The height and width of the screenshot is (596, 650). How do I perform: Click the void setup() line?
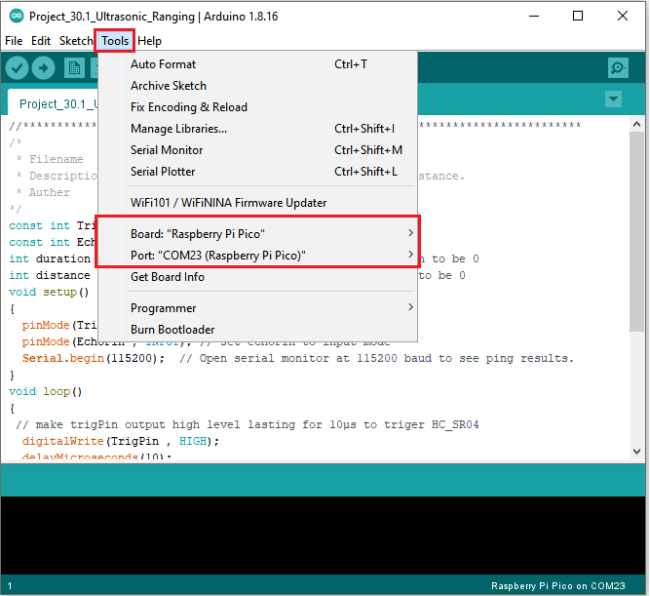coord(49,292)
